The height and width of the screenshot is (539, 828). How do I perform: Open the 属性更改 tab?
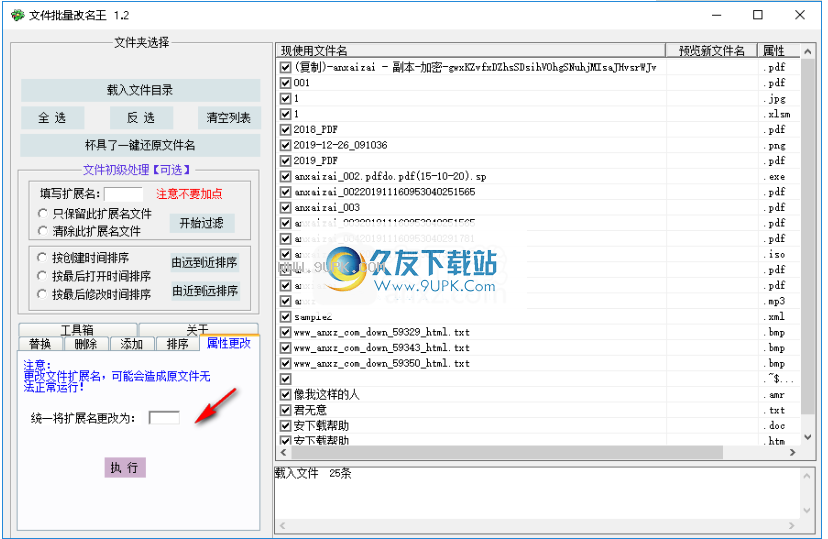click(229, 343)
